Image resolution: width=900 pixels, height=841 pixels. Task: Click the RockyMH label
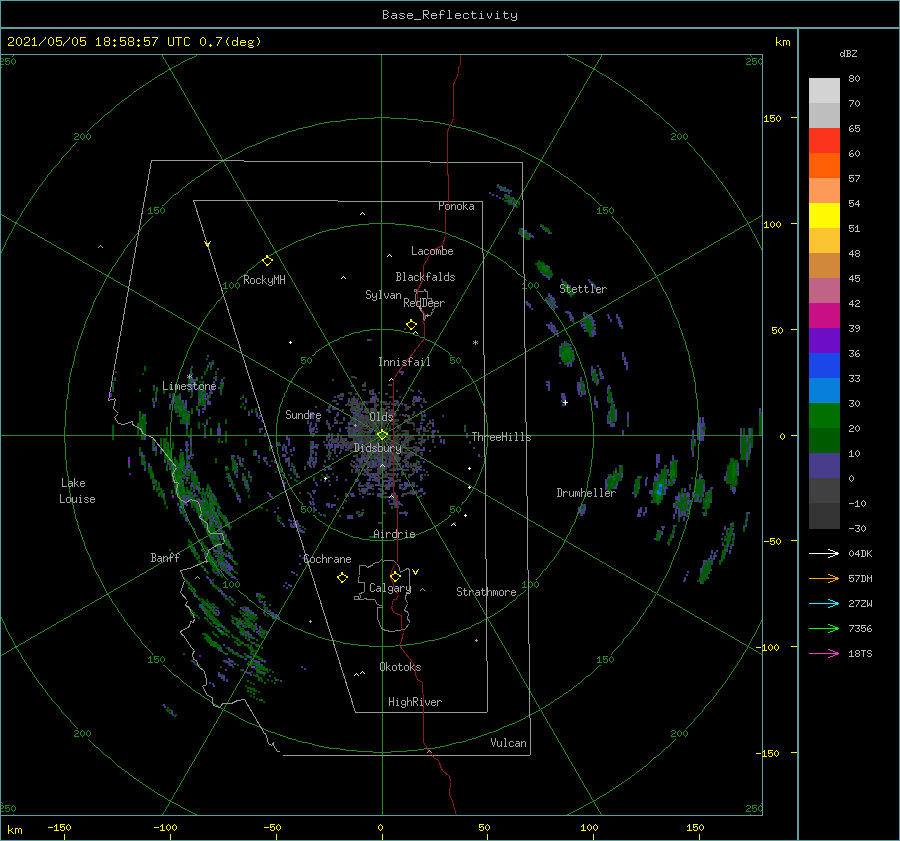[x=265, y=280]
